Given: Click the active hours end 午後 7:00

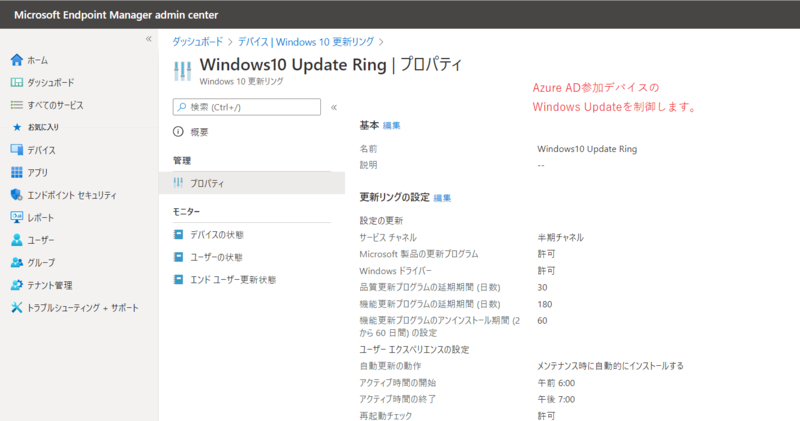Looking at the screenshot, I should click(556, 399).
